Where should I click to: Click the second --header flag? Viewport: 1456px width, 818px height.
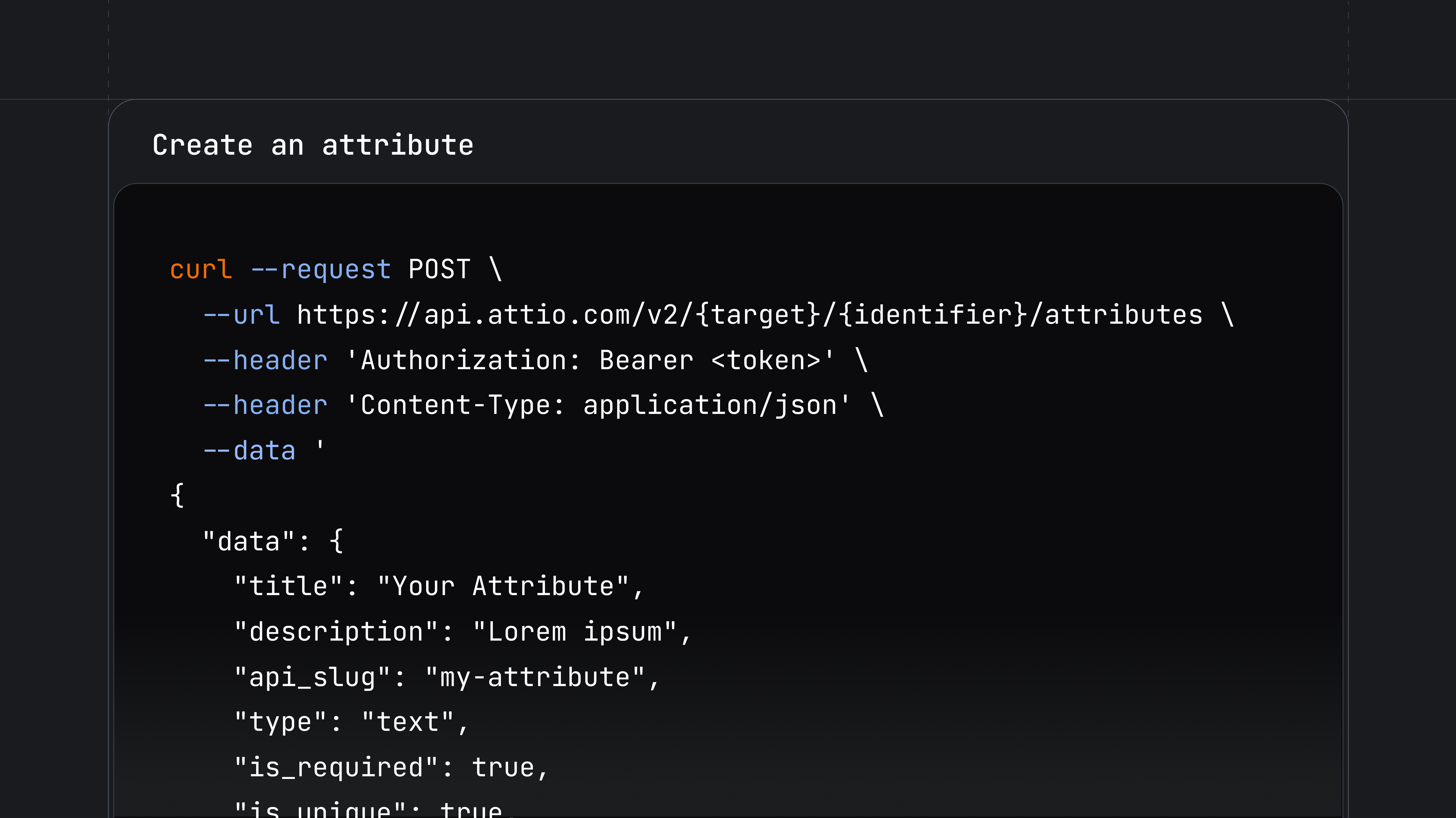pyautogui.click(x=265, y=406)
